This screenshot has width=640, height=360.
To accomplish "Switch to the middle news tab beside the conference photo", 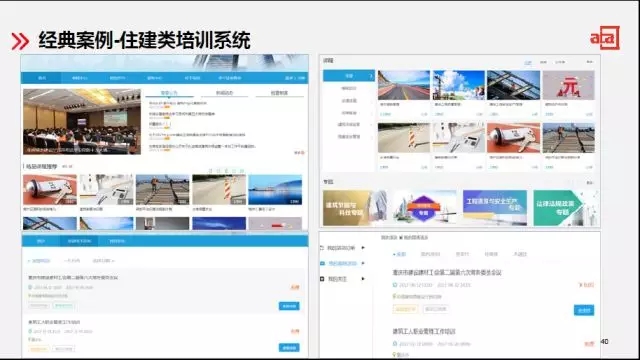I will (x=224, y=93).
